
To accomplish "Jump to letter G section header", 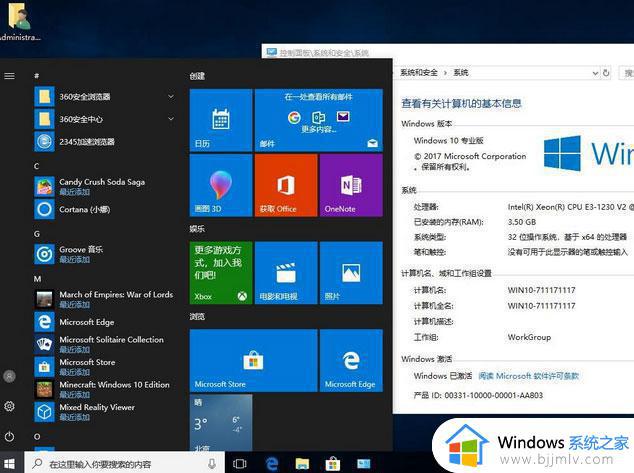I will click(x=37, y=234).
